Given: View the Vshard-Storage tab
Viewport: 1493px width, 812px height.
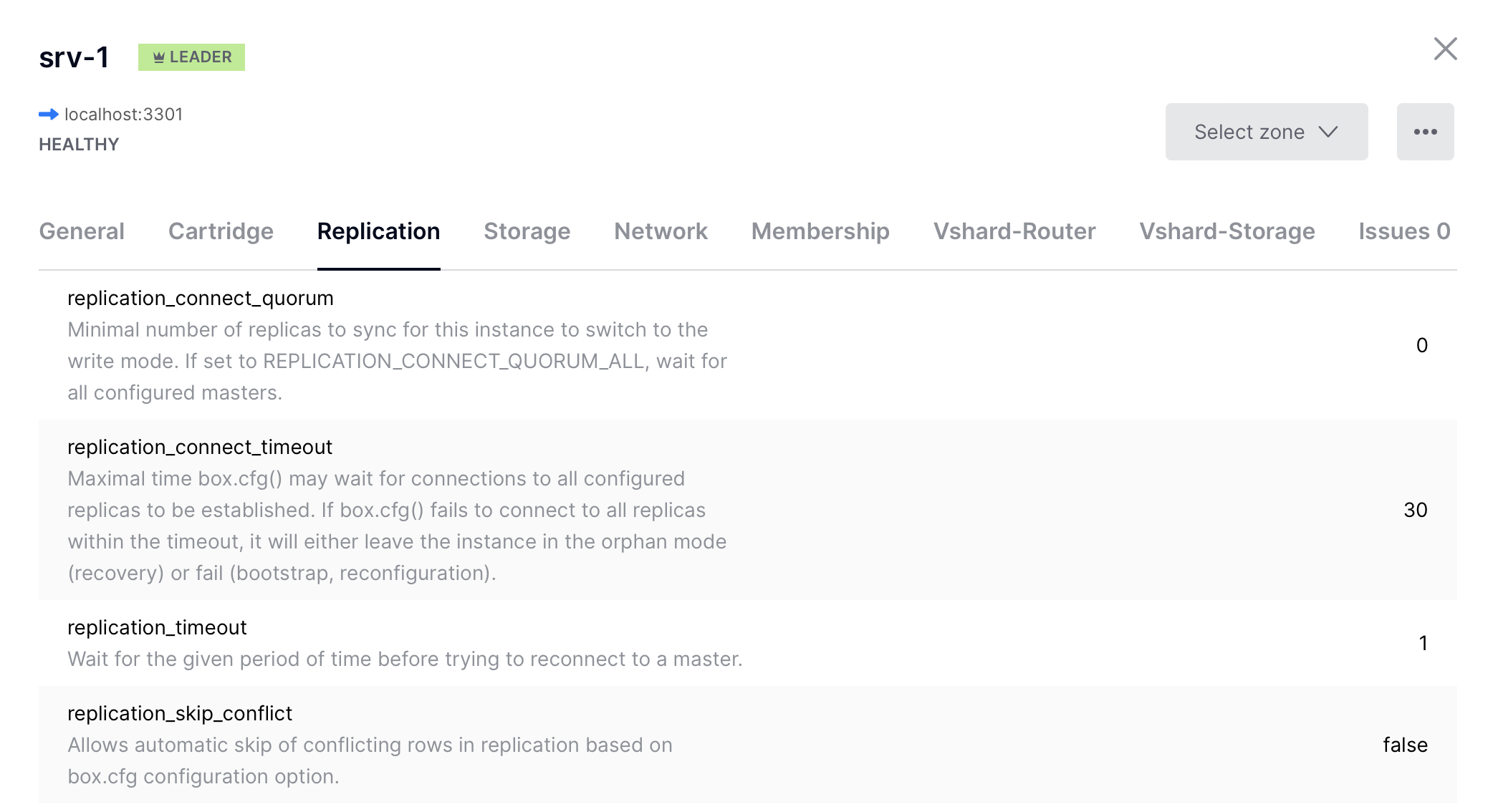Looking at the screenshot, I should point(1226,231).
